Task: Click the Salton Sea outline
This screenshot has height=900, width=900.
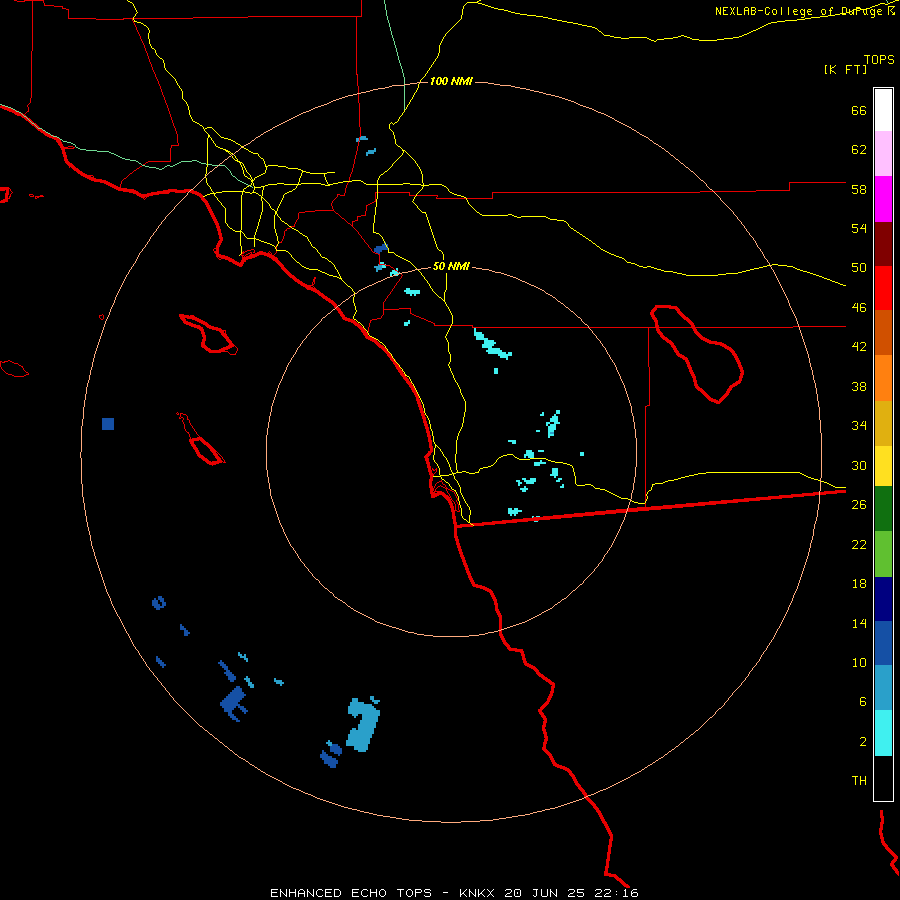Action: pos(697,354)
